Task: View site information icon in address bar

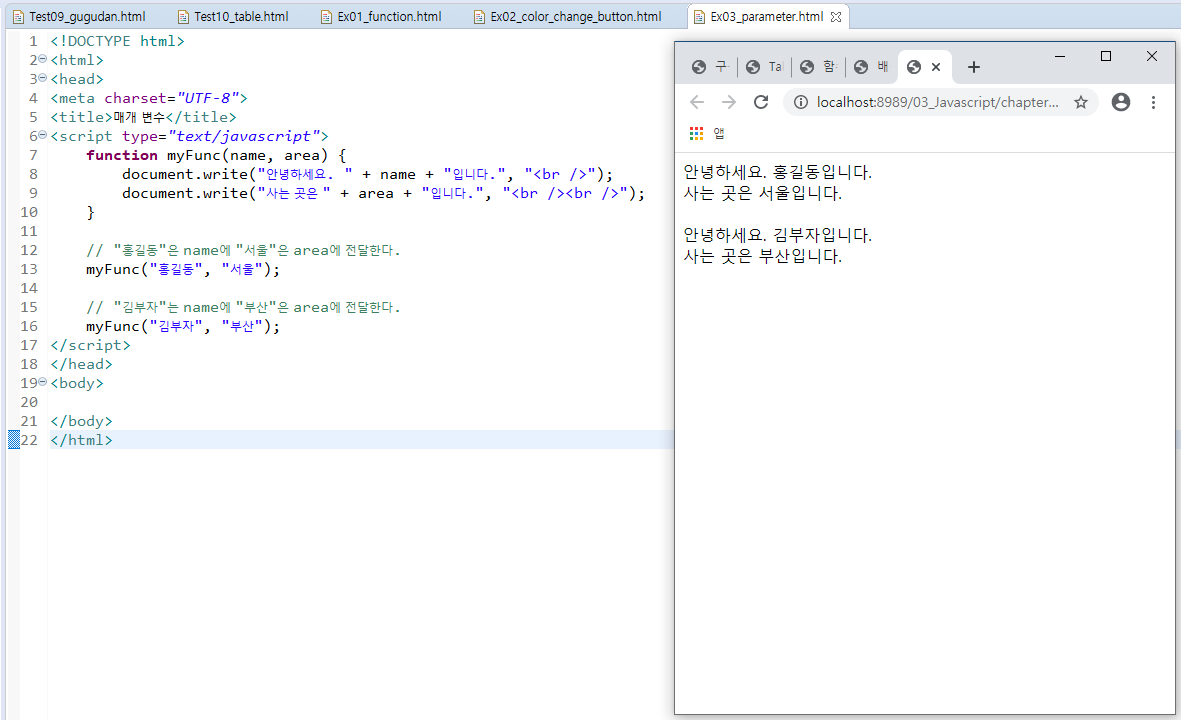Action: click(801, 102)
